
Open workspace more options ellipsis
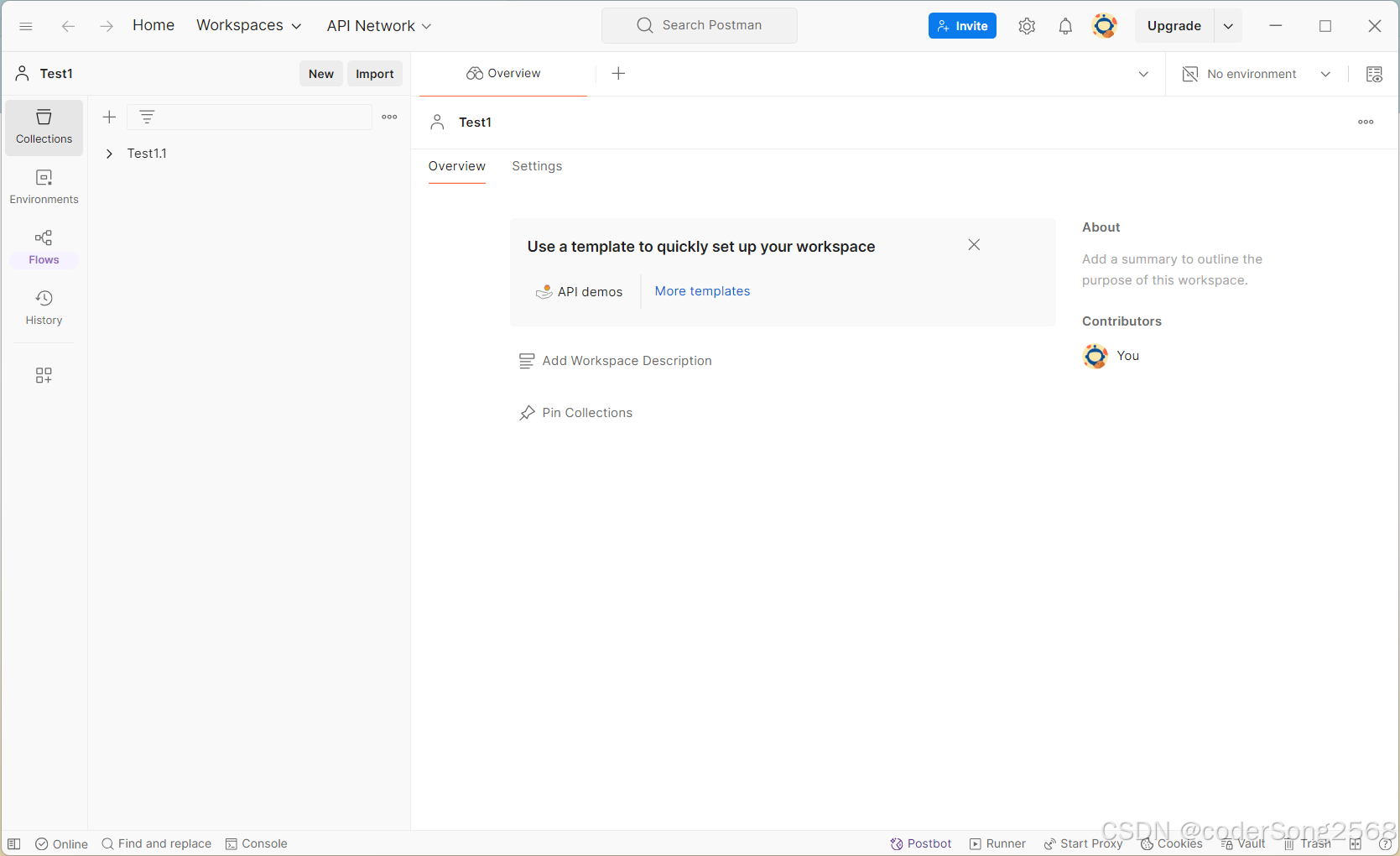tap(1366, 122)
